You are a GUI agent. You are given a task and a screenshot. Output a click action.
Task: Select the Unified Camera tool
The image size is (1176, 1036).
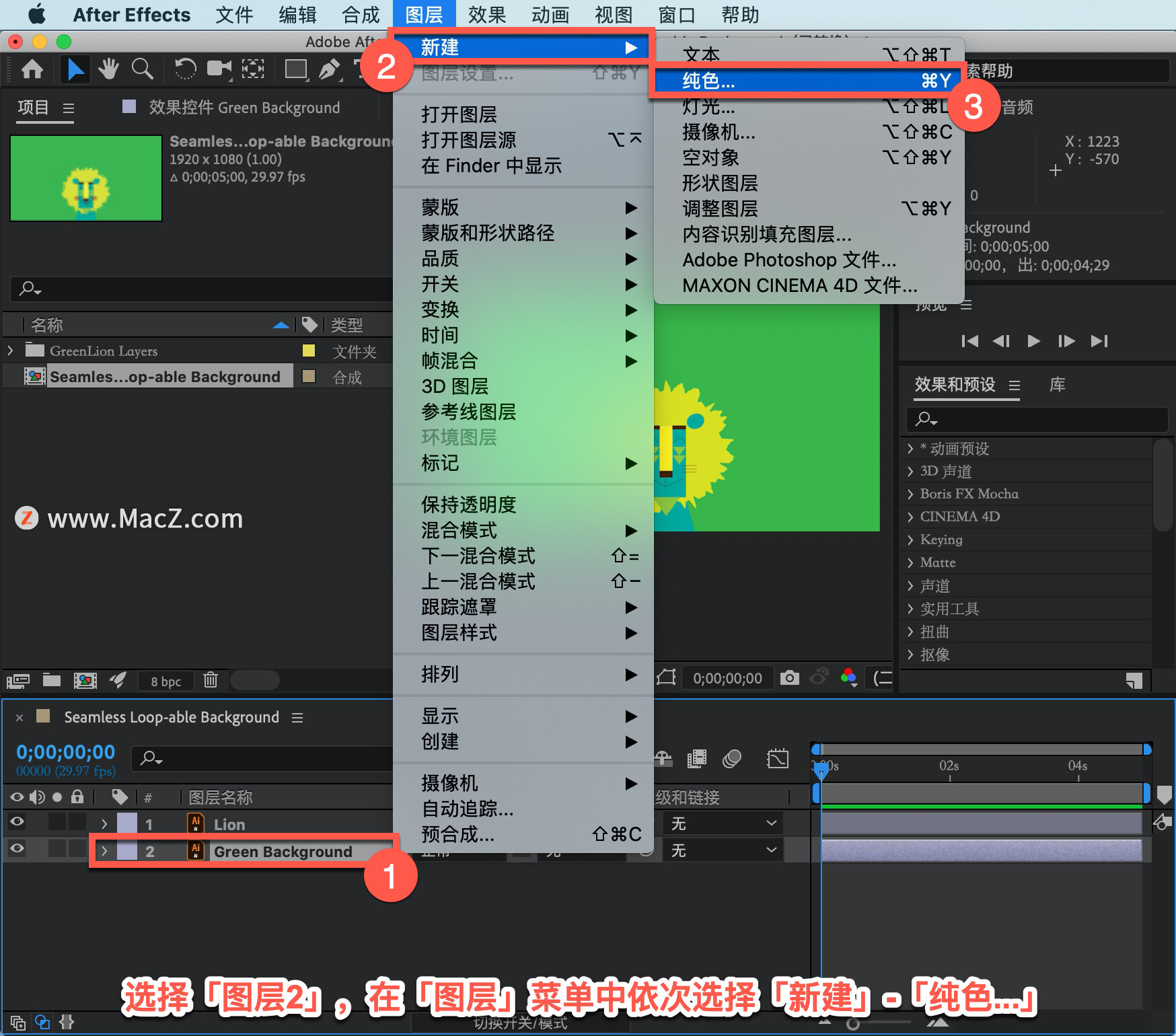[x=219, y=69]
